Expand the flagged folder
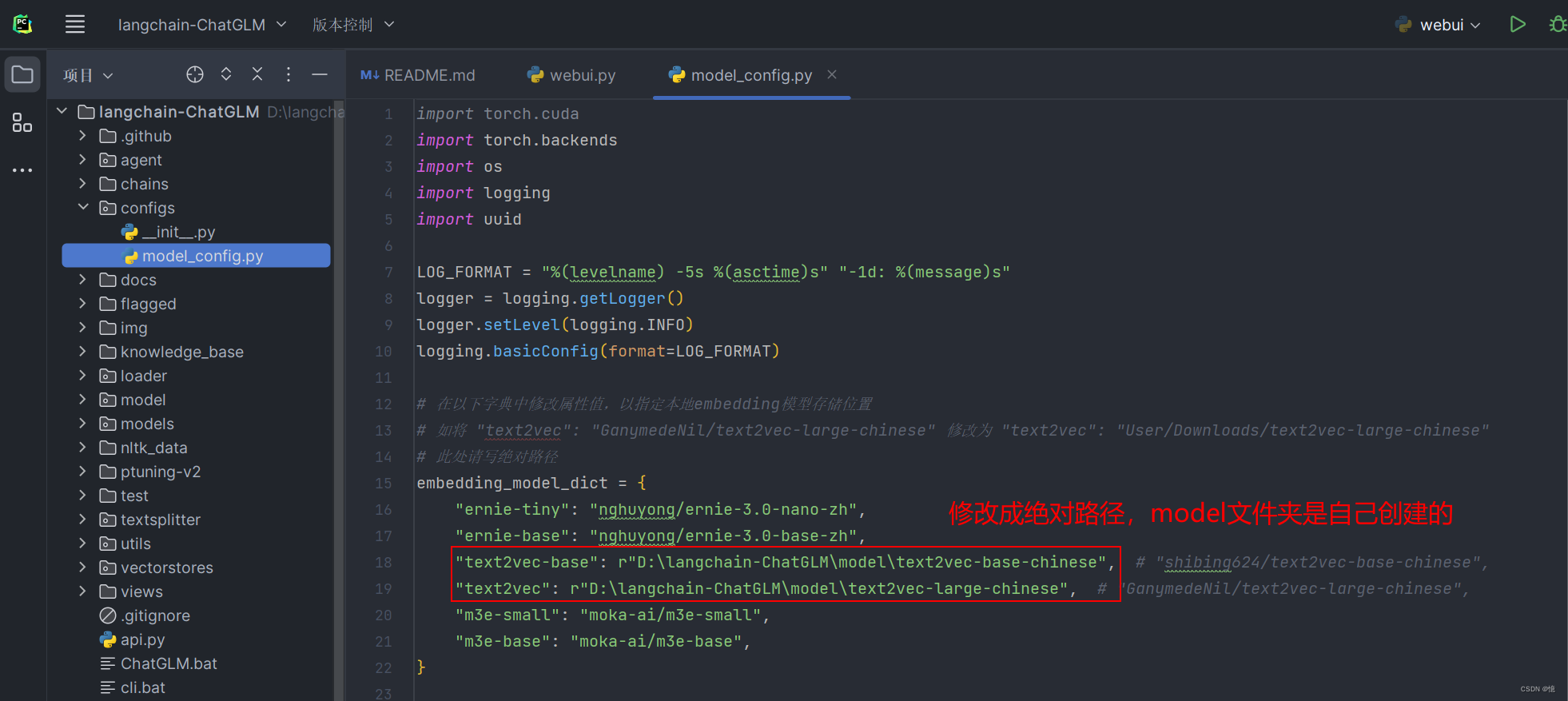Screen dimensions: 1568x701 click(x=82, y=304)
